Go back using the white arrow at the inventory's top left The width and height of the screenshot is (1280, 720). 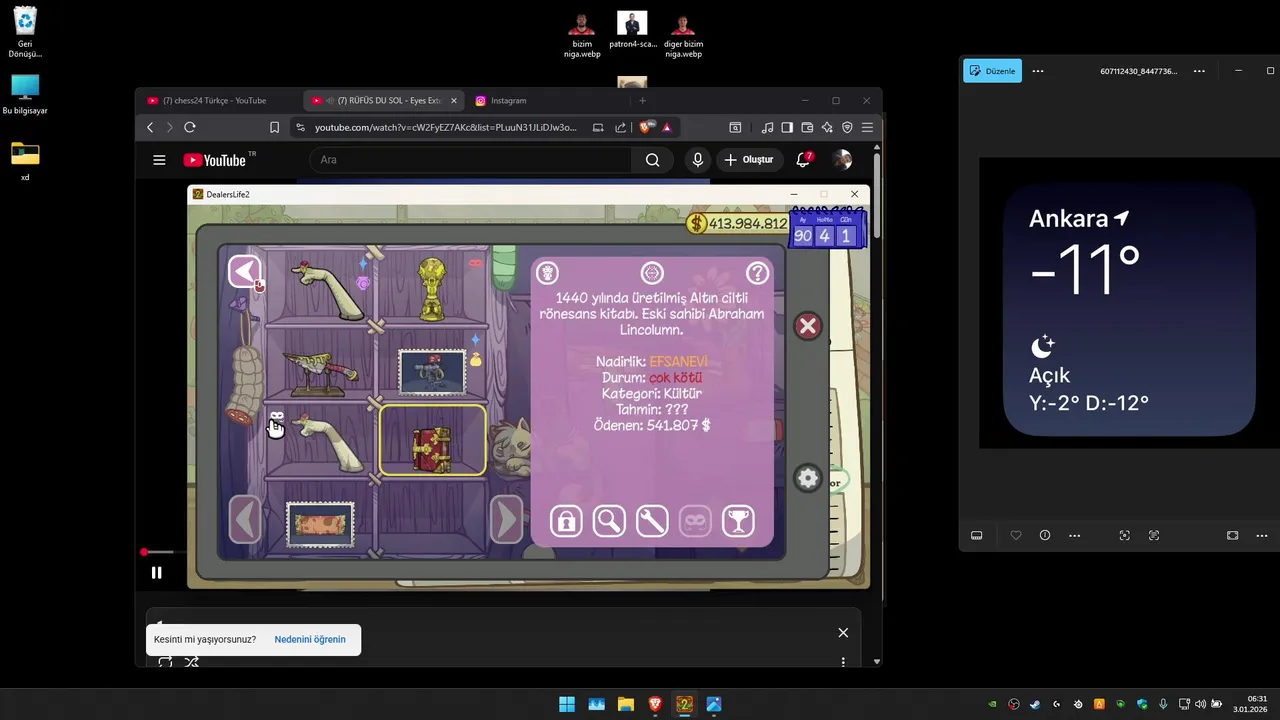pyautogui.click(x=244, y=271)
